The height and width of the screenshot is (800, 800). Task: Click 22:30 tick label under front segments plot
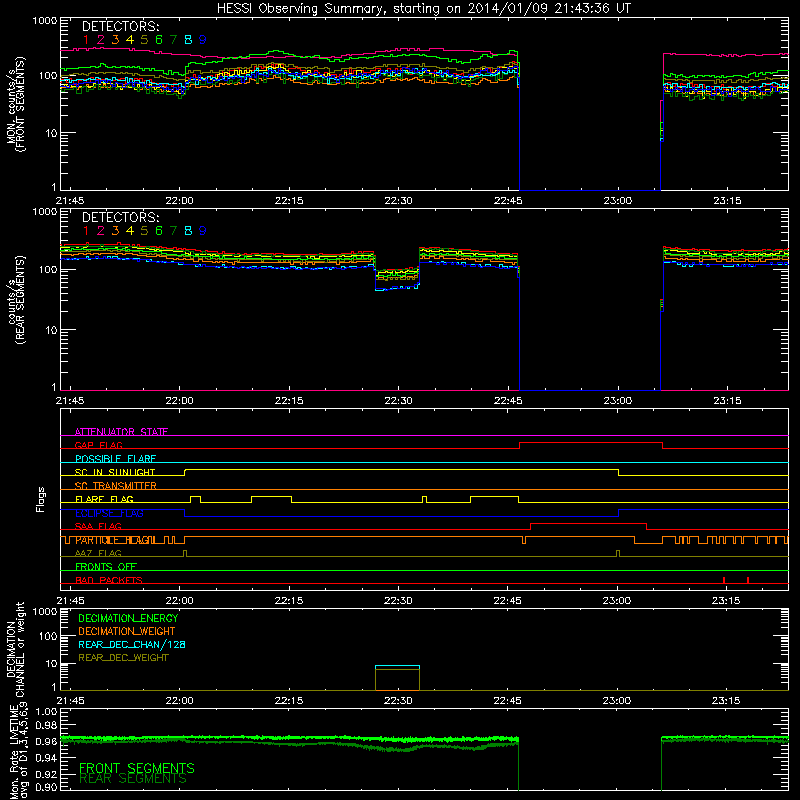pos(398,201)
